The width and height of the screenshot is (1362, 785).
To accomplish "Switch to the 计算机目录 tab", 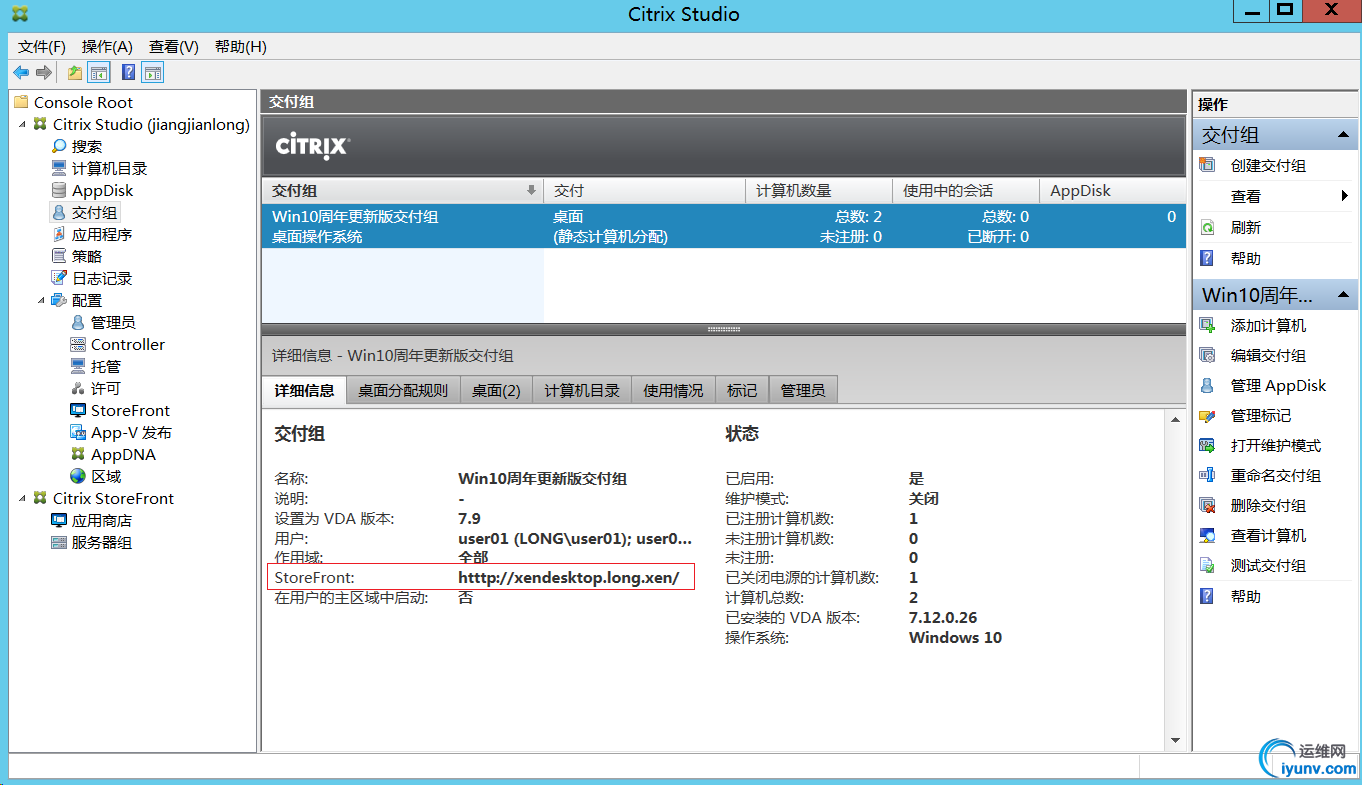I will tap(582, 391).
